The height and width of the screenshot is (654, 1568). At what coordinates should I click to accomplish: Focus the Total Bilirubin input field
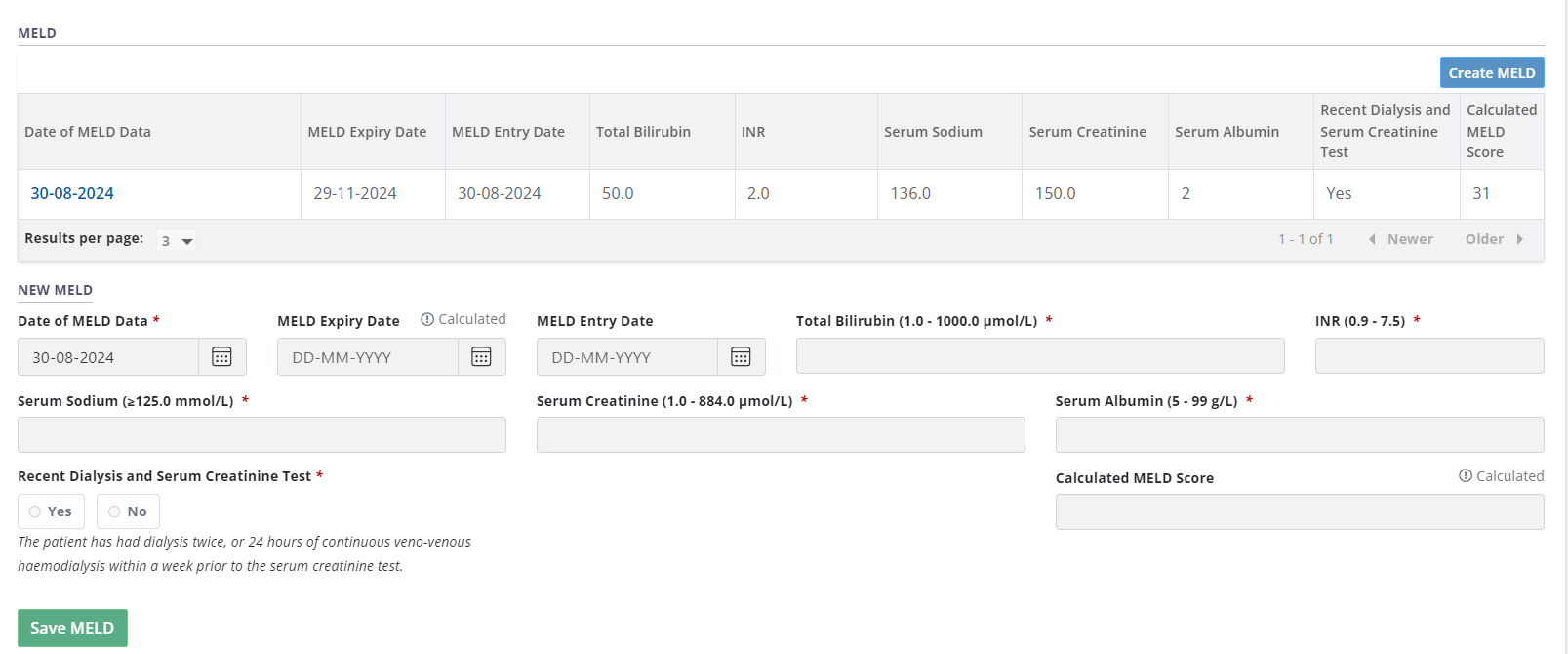point(1039,356)
